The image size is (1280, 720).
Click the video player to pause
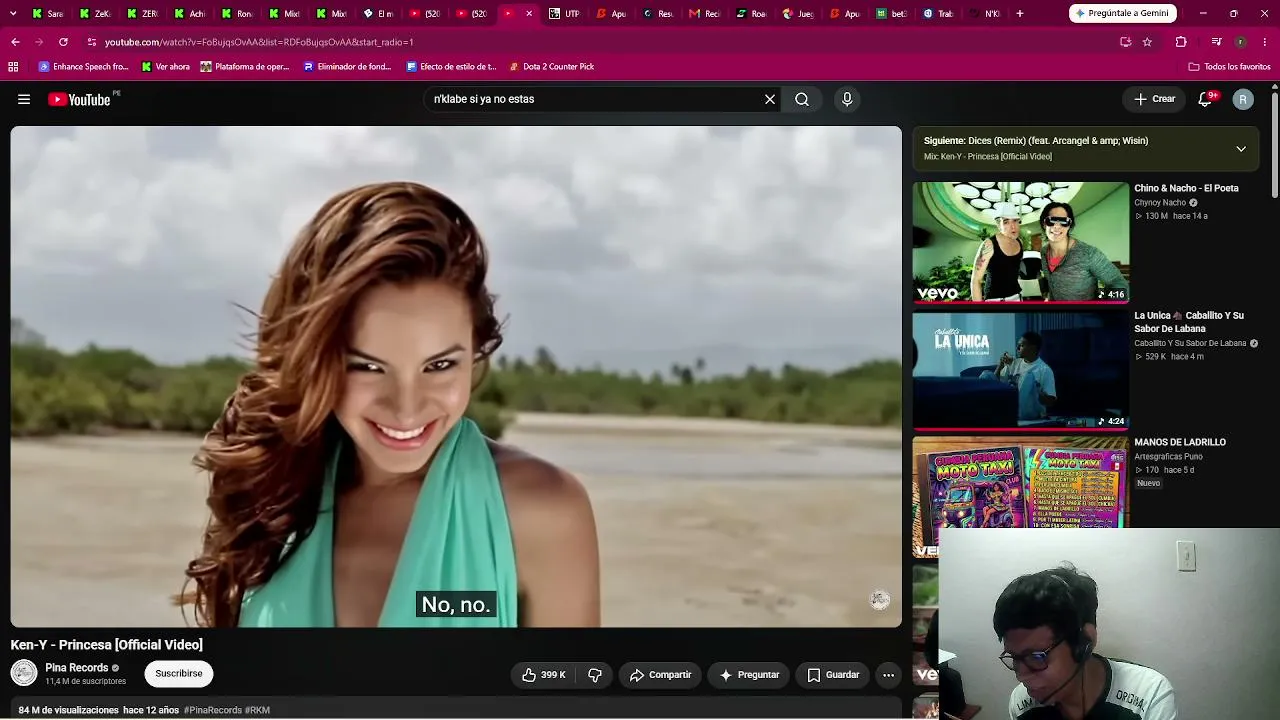[x=456, y=376]
